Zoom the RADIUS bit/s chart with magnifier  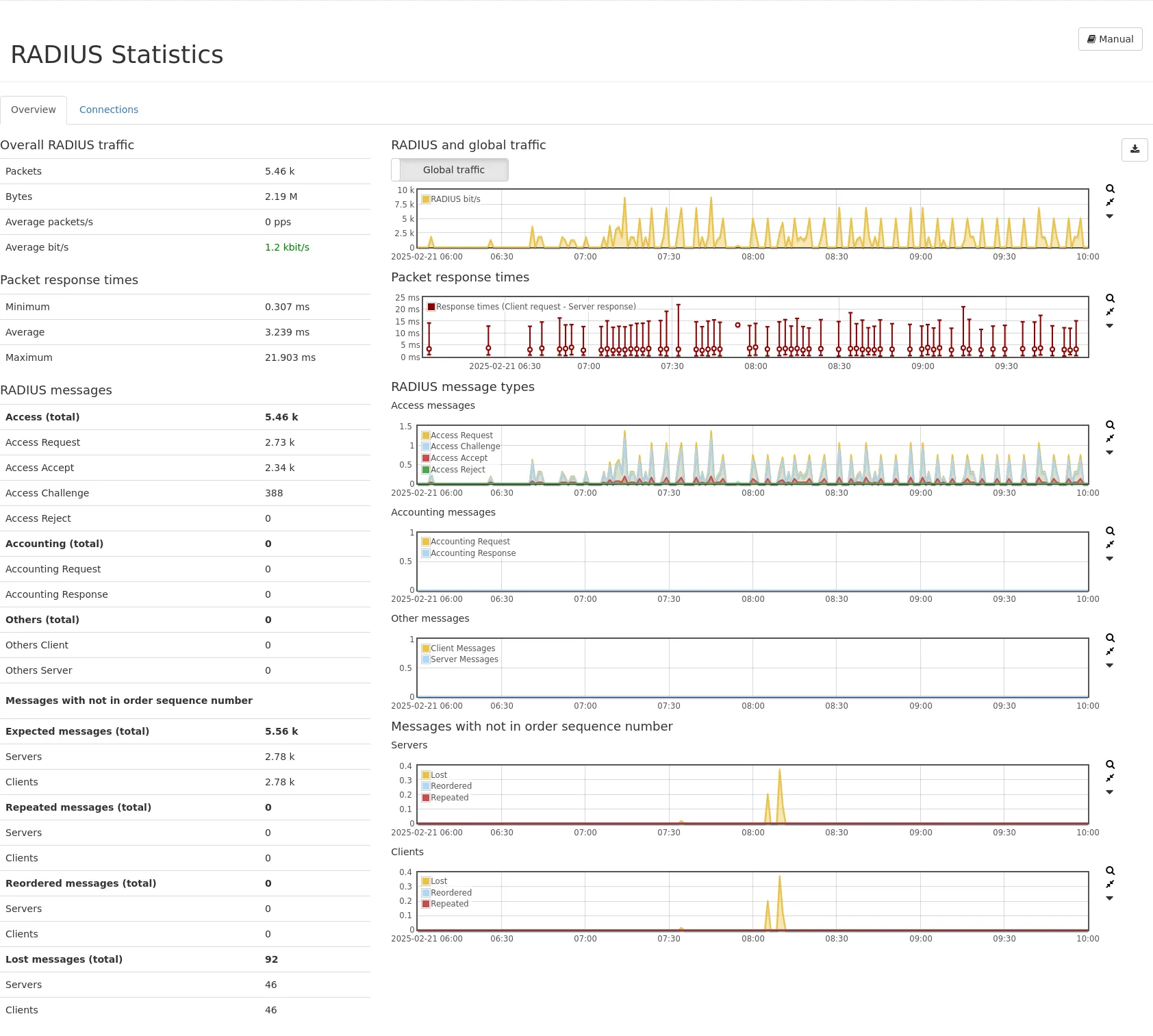[x=1110, y=189]
